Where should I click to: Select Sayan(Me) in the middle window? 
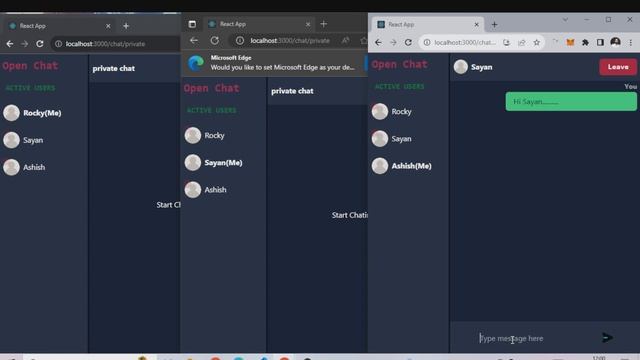pos(224,162)
